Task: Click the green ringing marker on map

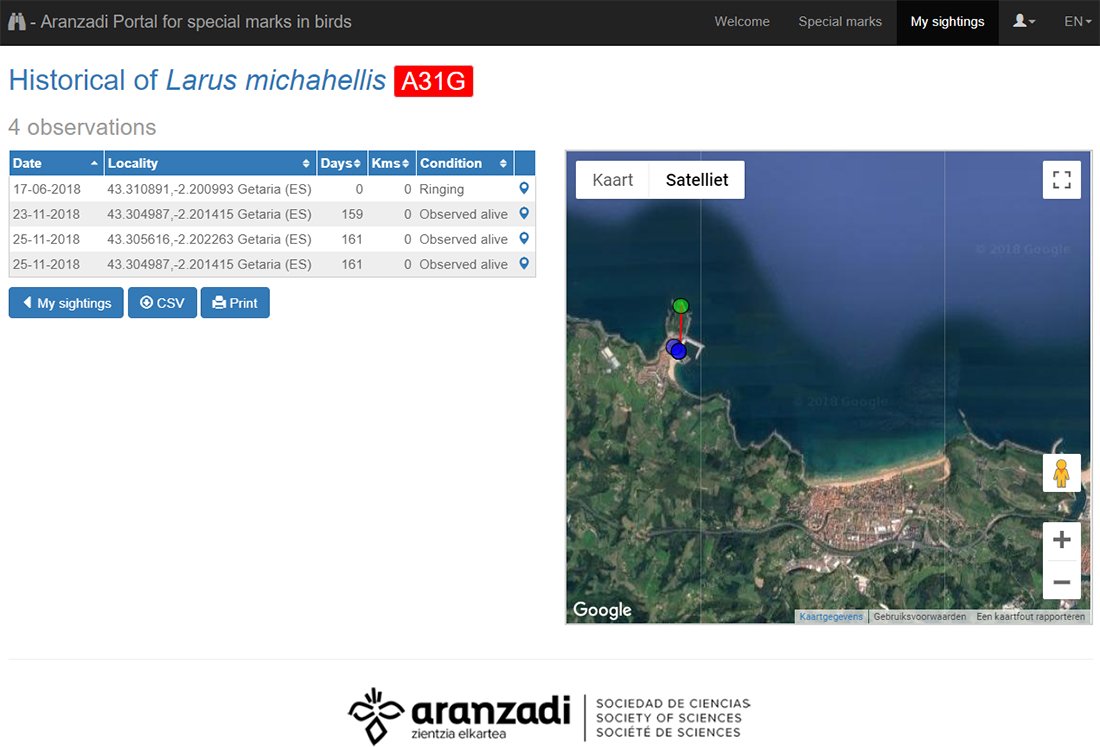Action: [x=681, y=305]
